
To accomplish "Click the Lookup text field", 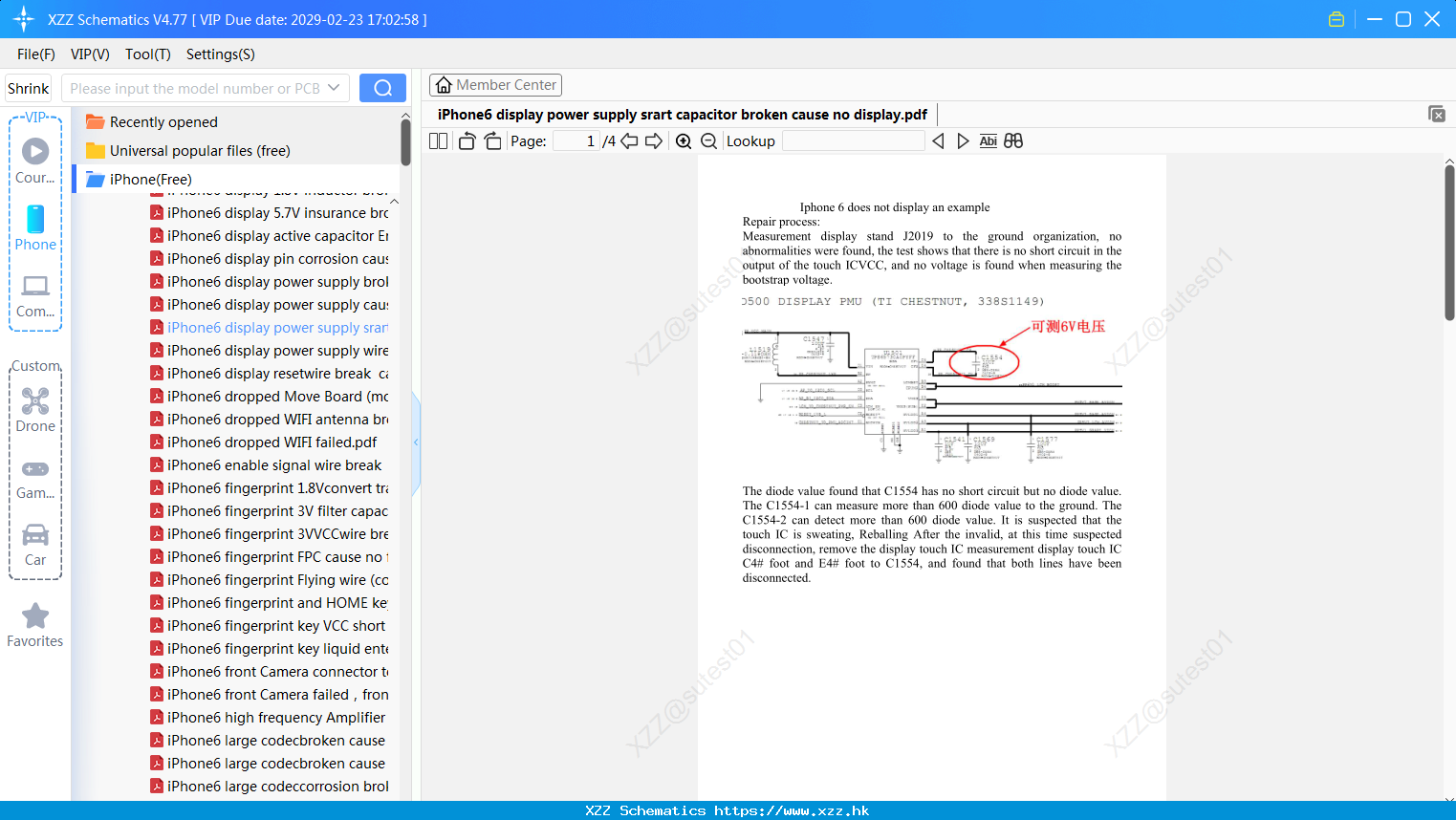I will [854, 140].
